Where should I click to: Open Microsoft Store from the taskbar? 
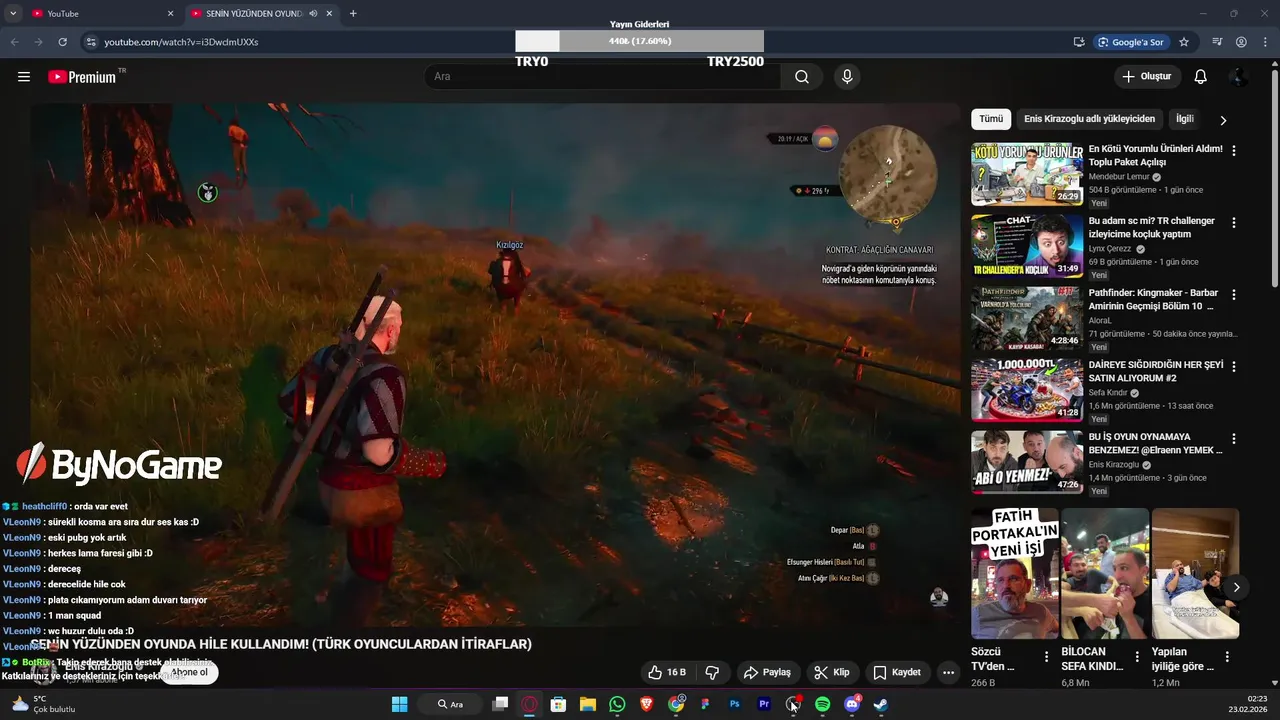(559, 704)
